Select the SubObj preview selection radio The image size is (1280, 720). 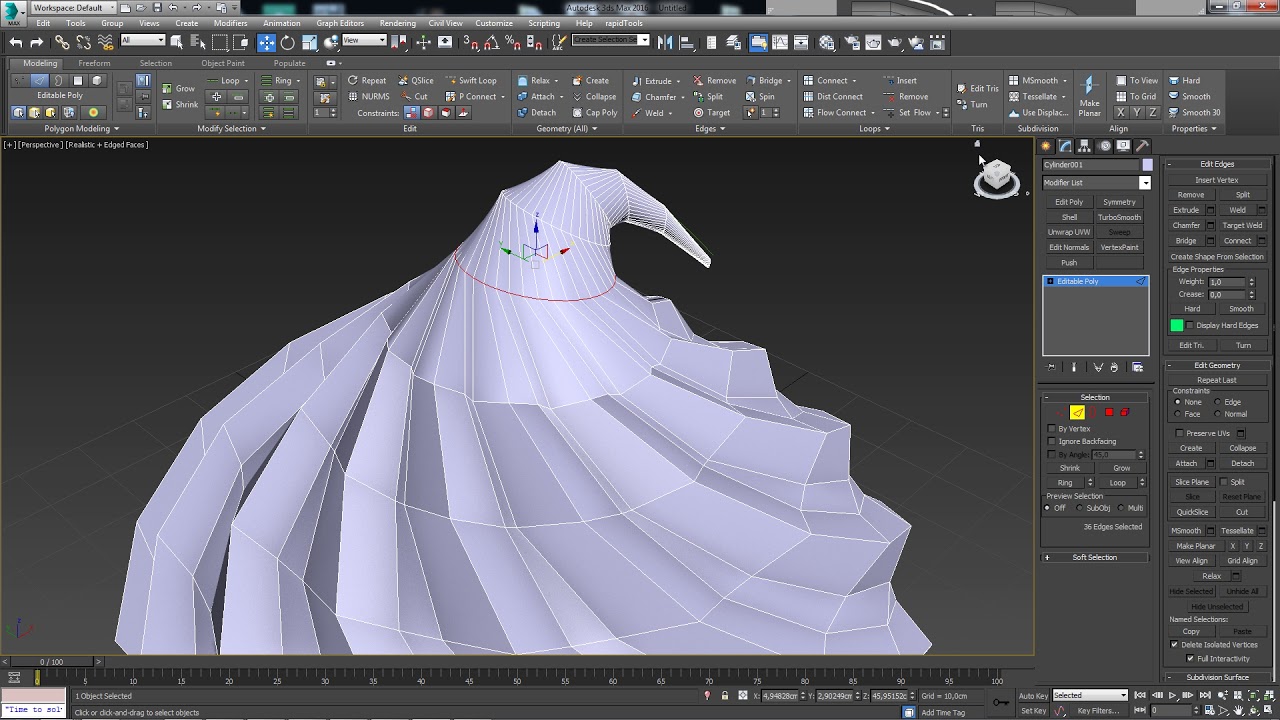(x=1079, y=508)
